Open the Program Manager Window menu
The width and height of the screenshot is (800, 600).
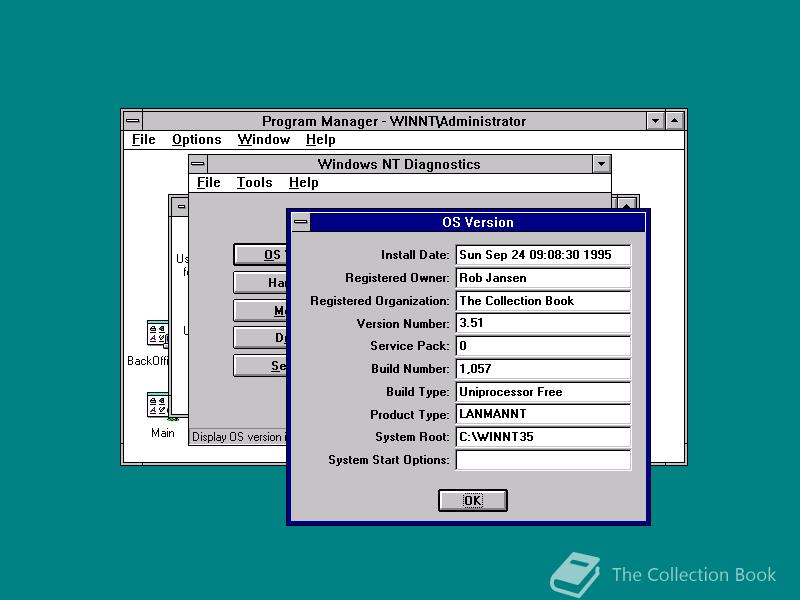point(264,139)
